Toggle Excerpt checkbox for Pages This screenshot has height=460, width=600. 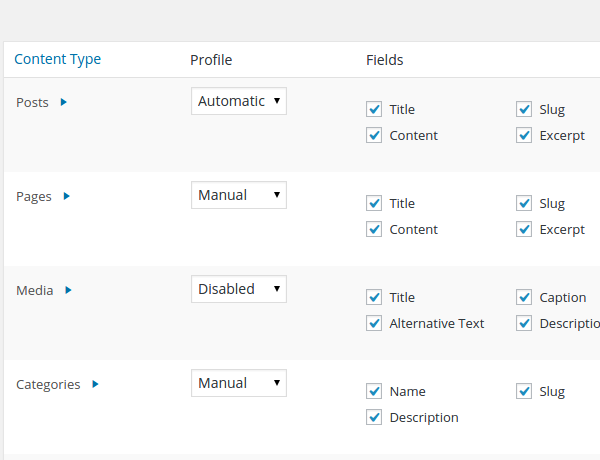(x=524, y=229)
